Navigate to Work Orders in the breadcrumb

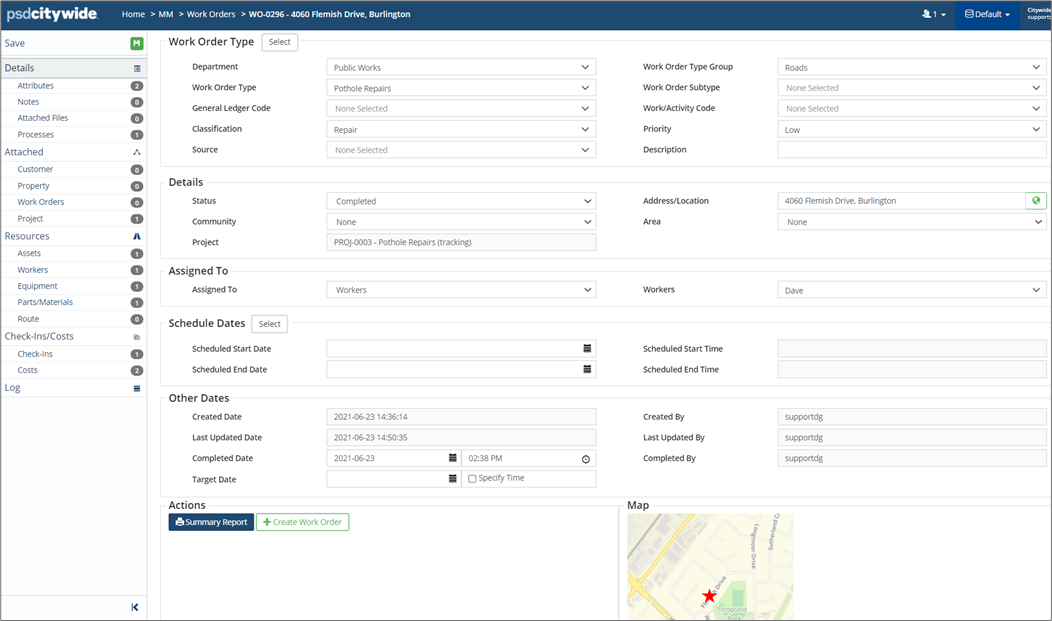click(x=209, y=15)
